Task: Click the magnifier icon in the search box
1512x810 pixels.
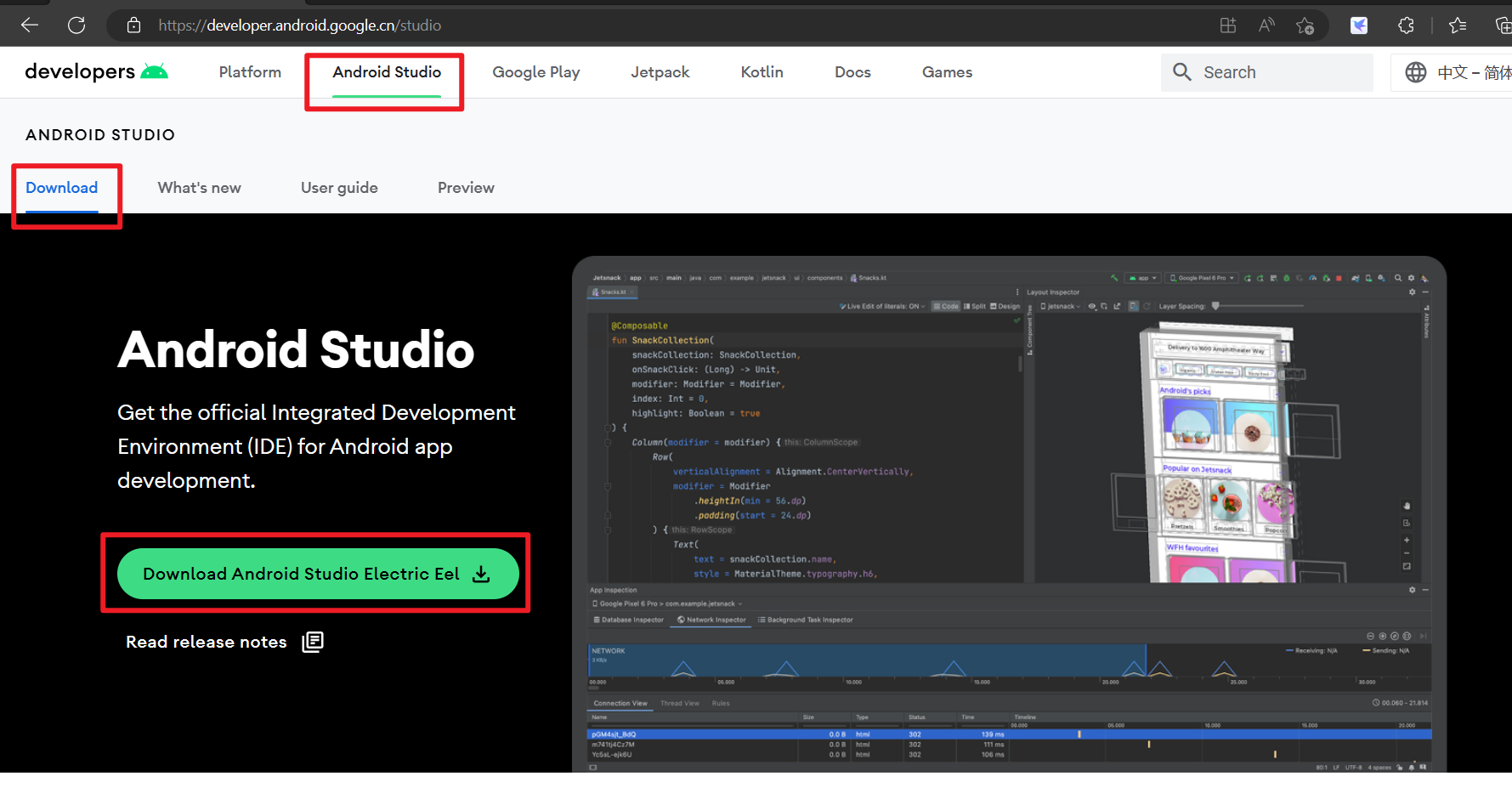Action: tap(1181, 72)
